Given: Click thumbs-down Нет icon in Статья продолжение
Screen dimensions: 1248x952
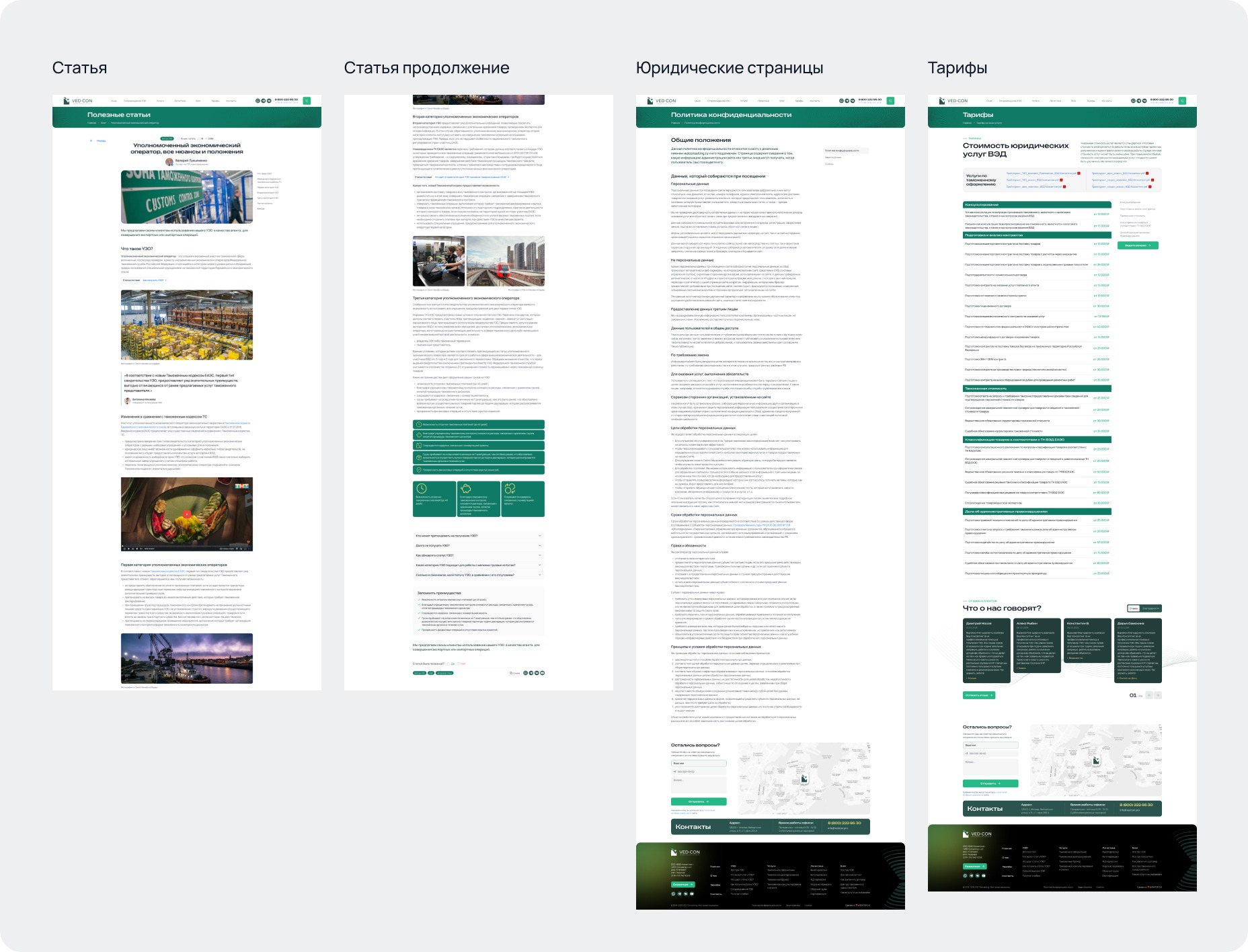Looking at the screenshot, I should [459, 664].
